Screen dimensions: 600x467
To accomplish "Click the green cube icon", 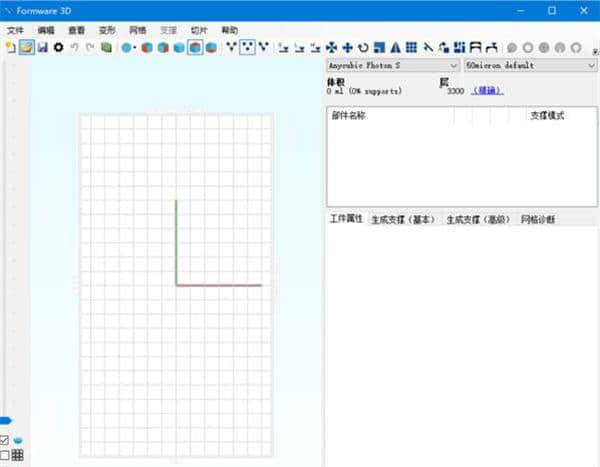I will [x=106, y=47].
